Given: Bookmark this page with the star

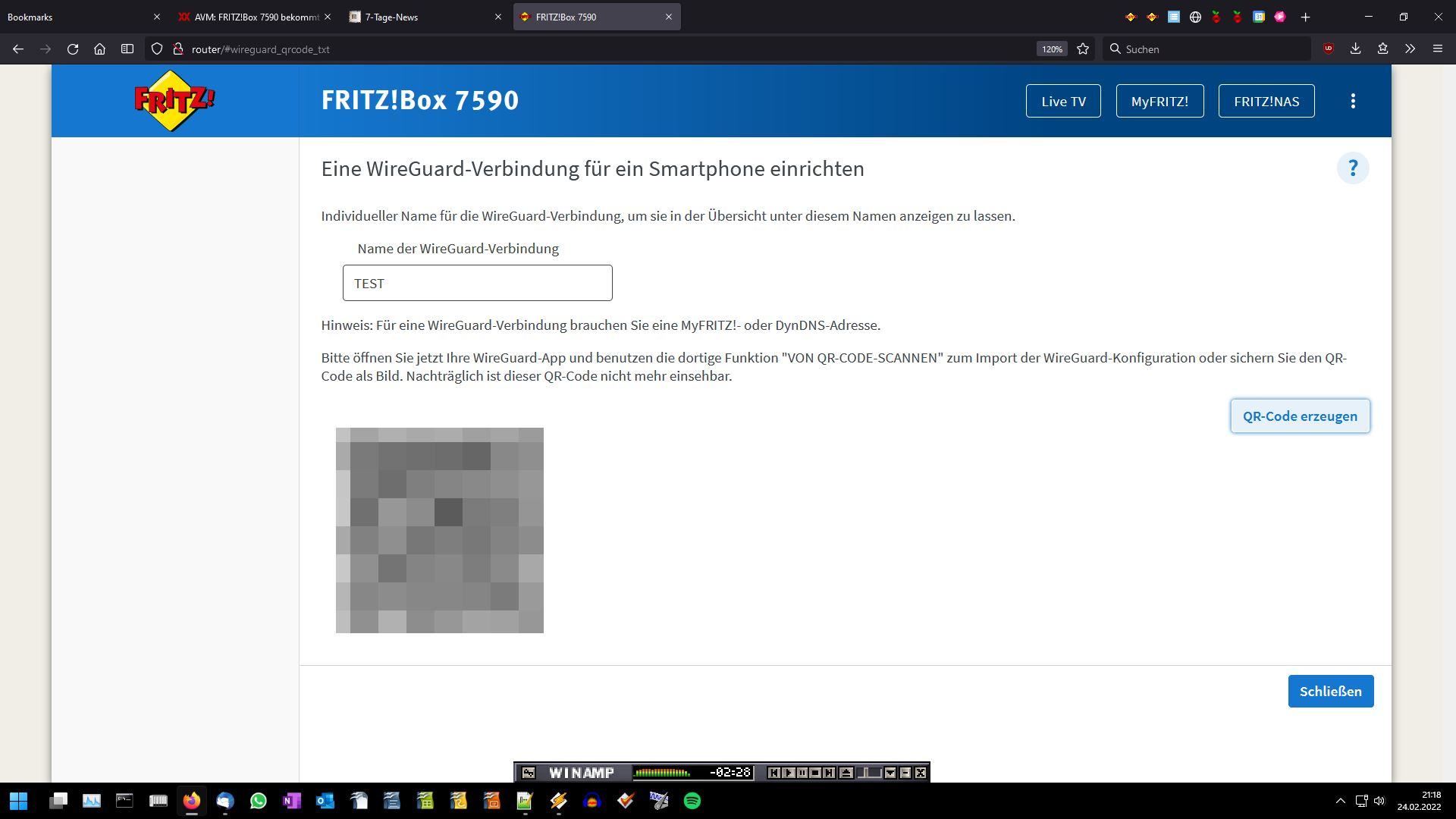Looking at the screenshot, I should click(x=1083, y=49).
